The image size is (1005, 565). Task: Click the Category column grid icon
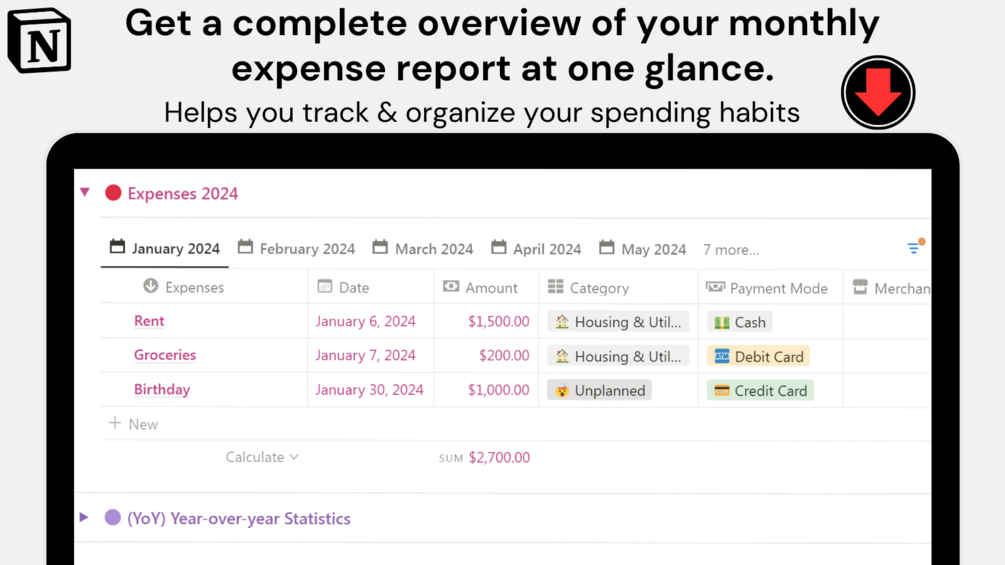556,287
